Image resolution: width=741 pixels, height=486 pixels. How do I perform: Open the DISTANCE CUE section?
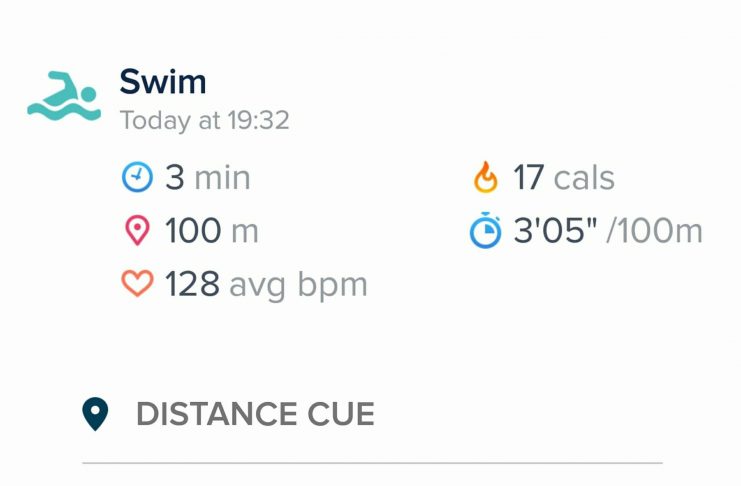click(255, 414)
